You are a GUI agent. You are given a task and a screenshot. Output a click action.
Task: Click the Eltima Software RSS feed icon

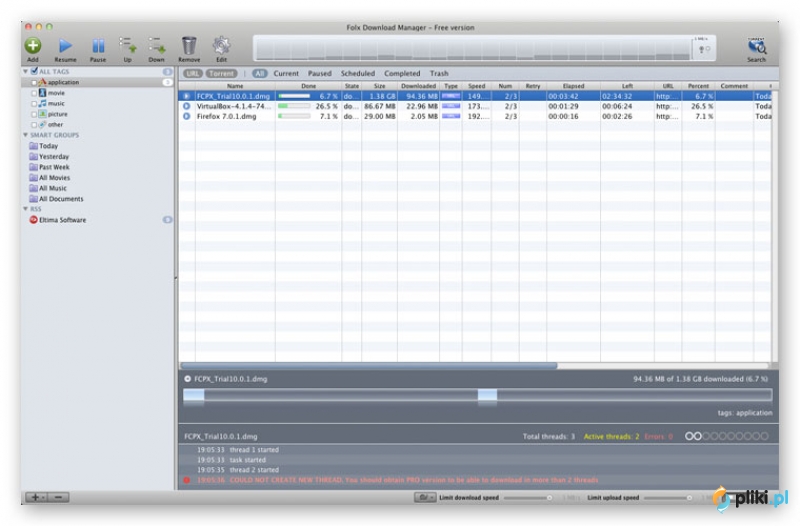[x=34, y=220]
